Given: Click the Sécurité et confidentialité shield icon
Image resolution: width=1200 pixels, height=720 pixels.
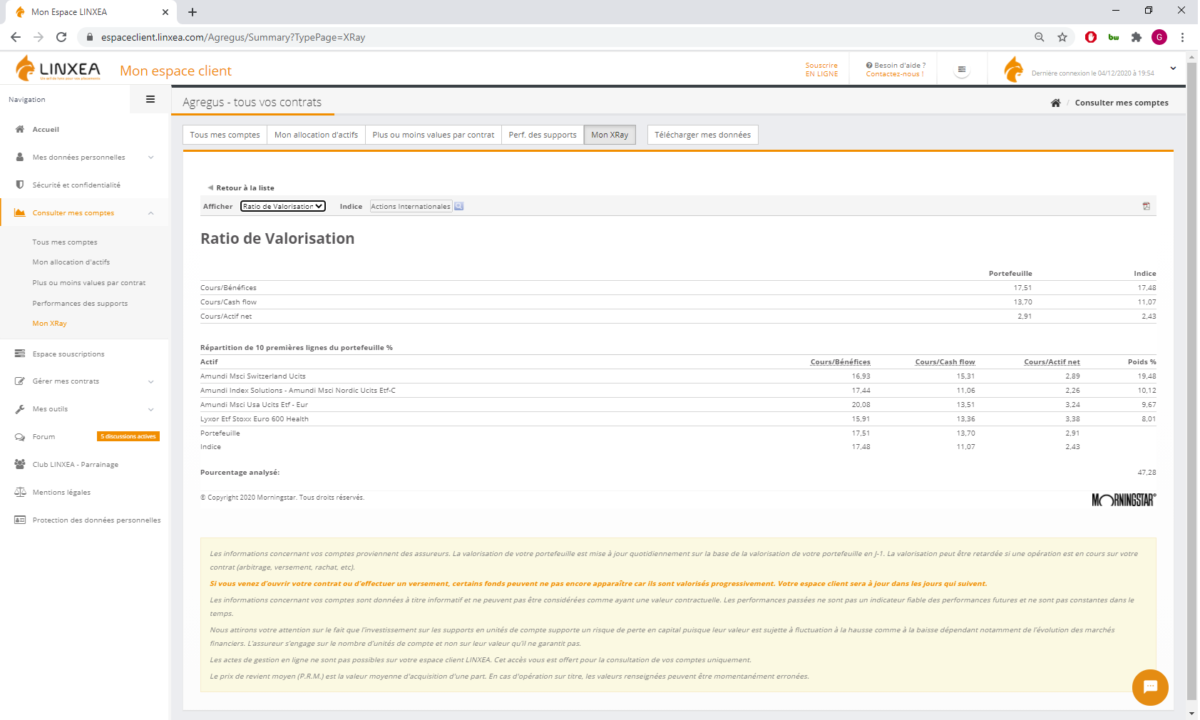Looking at the screenshot, I should 20,185.
